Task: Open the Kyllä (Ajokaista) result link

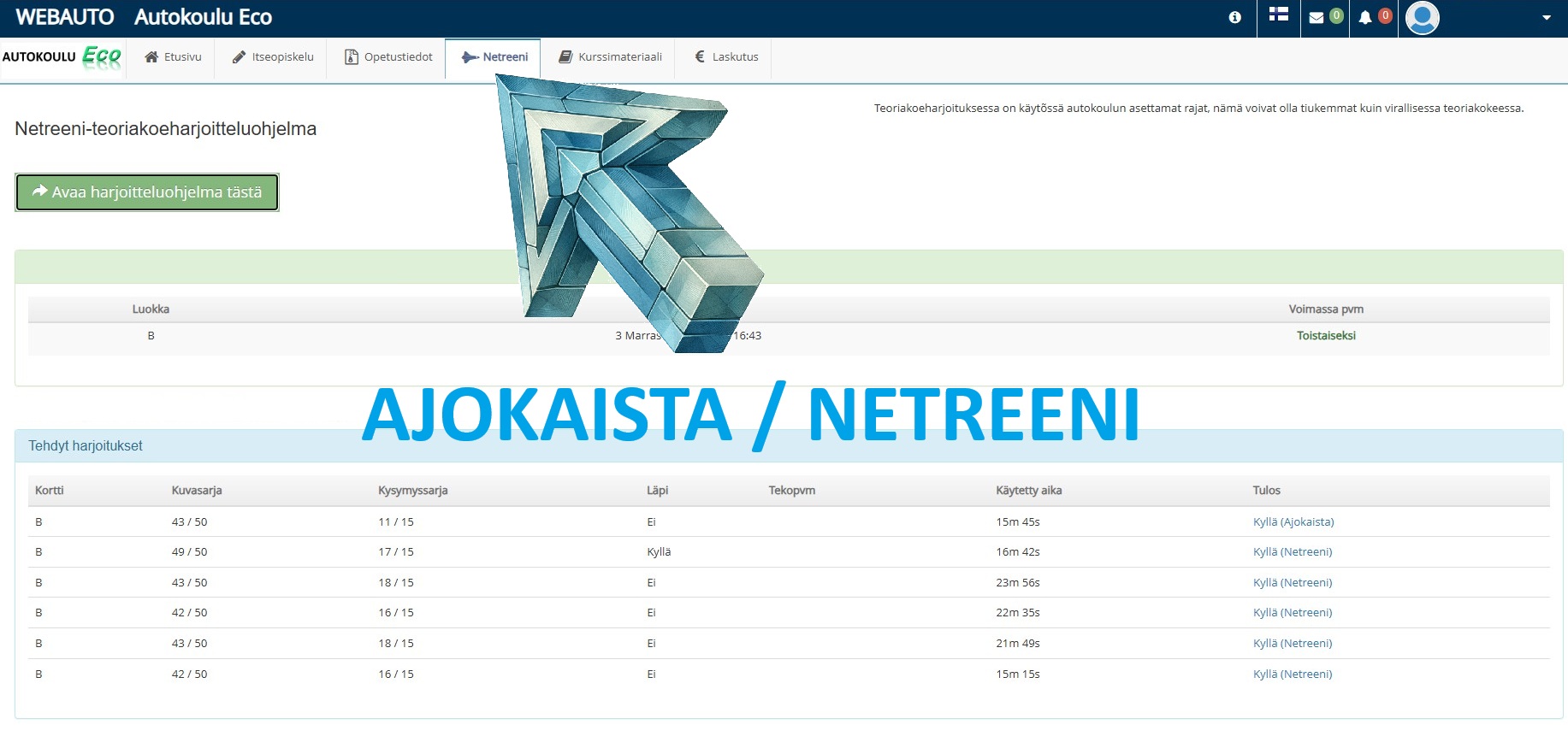Action: point(1293,522)
